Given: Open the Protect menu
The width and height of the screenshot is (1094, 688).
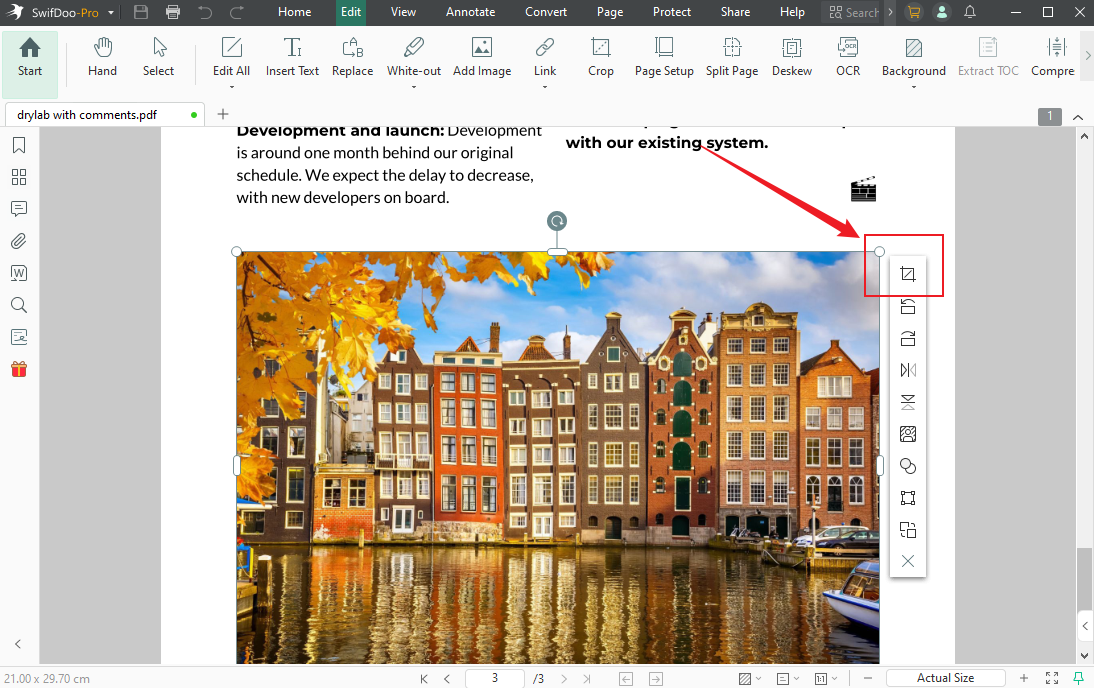Looking at the screenshot, I should [x=671, y=12].
